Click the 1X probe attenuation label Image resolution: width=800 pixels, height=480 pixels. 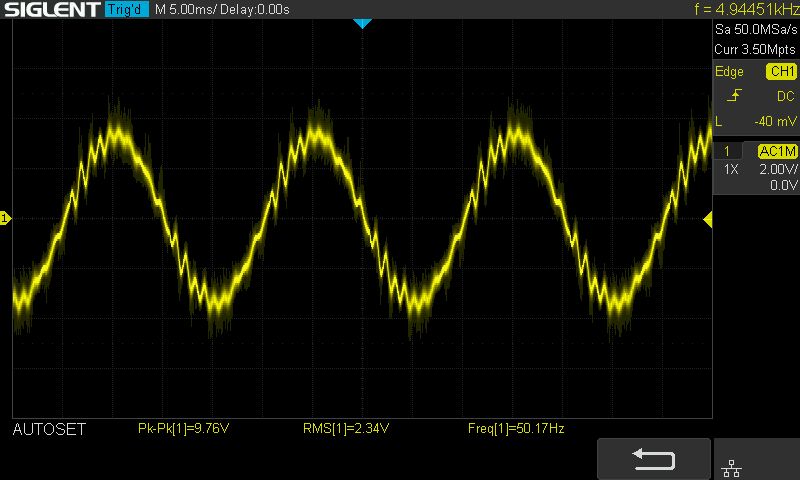click(731, 169)
